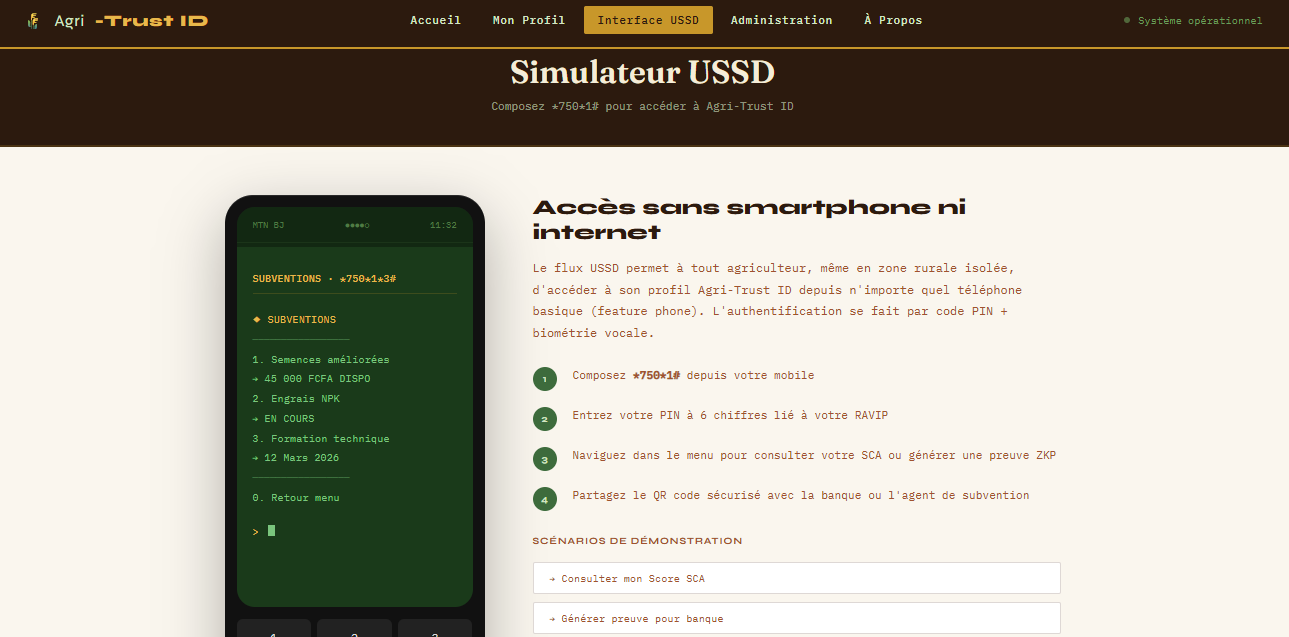The image size is (1289, 637).
Task: Select option 3. Formation technique
Action: [321, 438]
